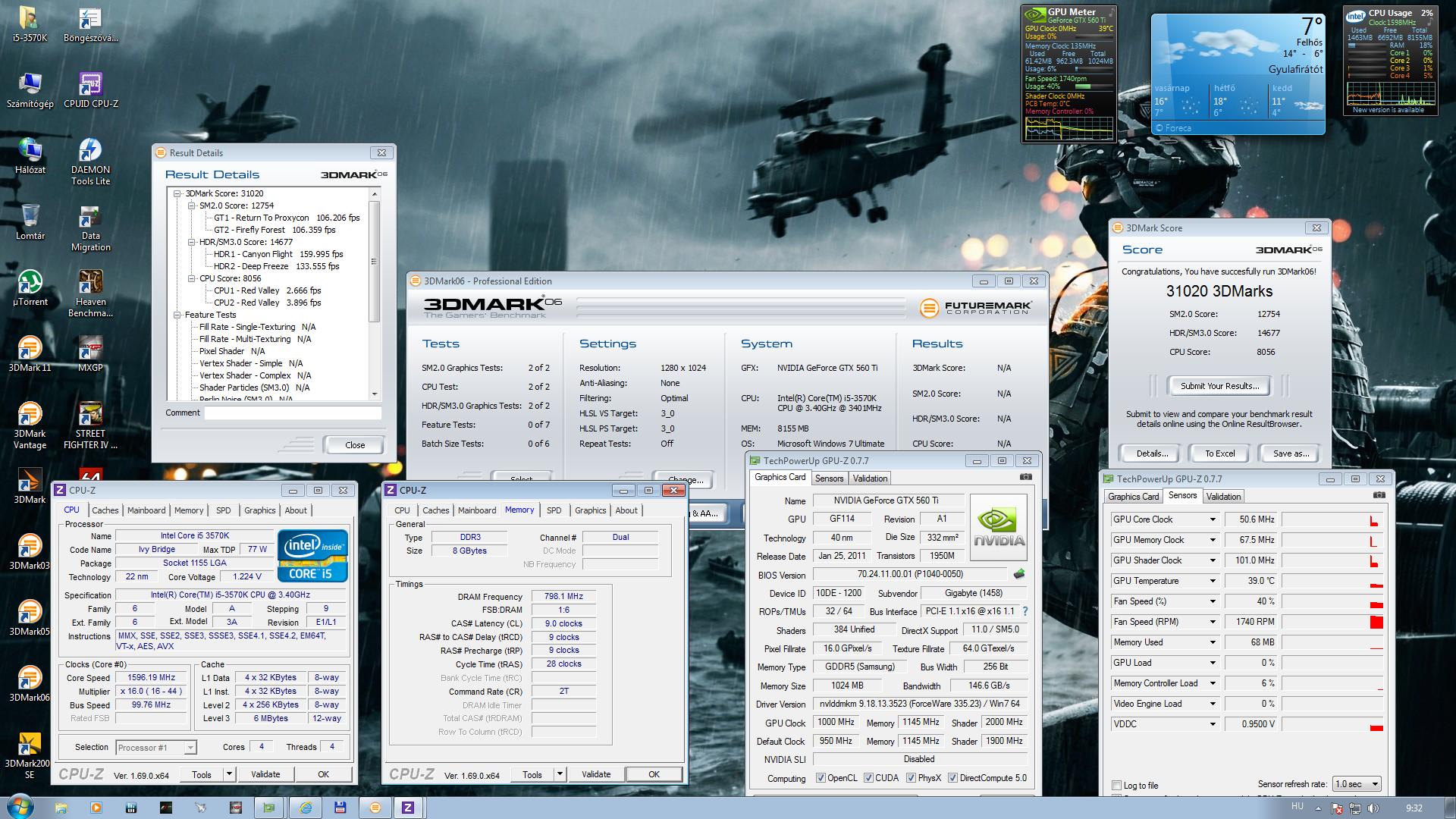
Task: Click the GPU-Z green taskbar icon
Action: click(x=269, y=808)
